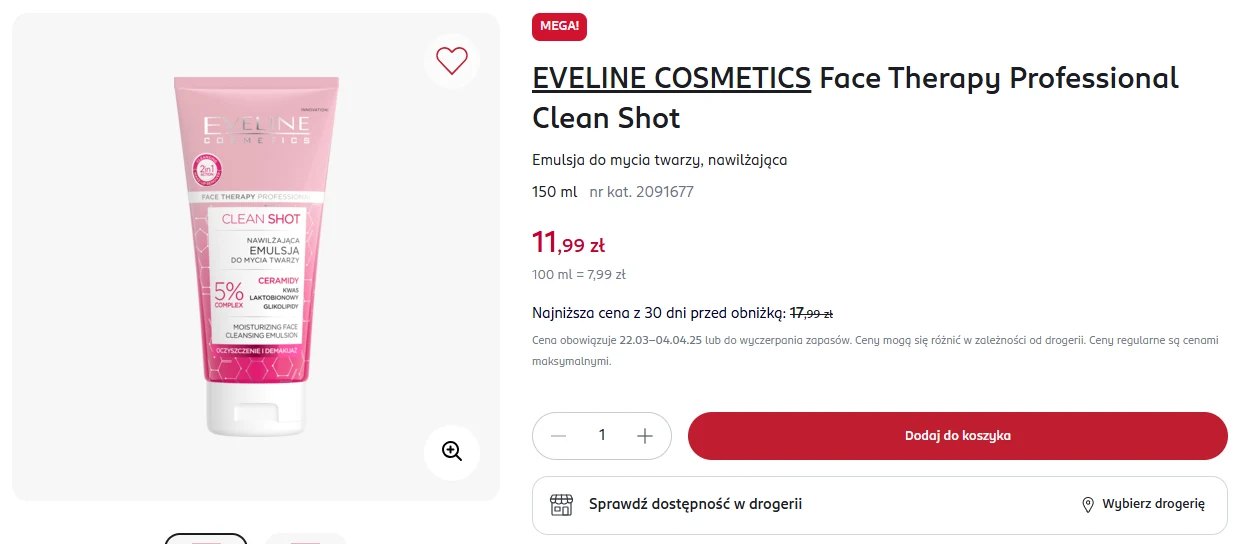Click the main Eveline tube product image
Image resolution: width=1237 pixels, height=544 pixels.
tap(257, 257)
